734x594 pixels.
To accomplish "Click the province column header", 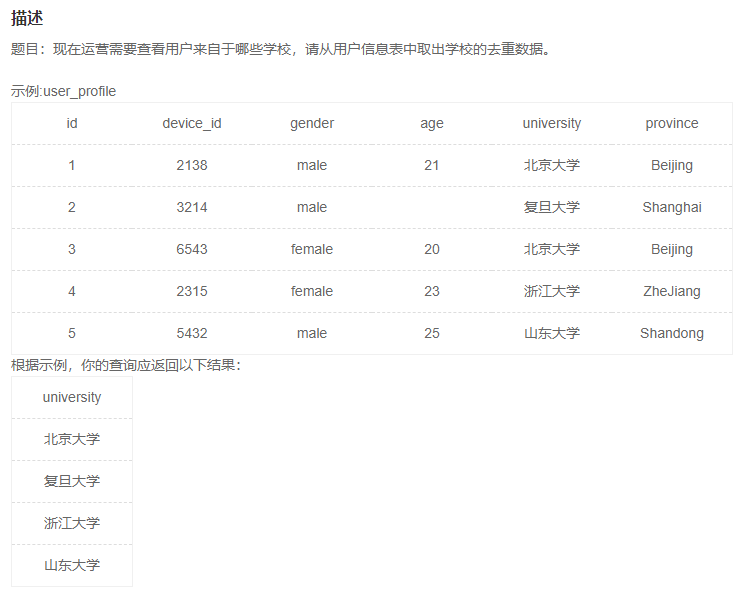I will 672,124.
